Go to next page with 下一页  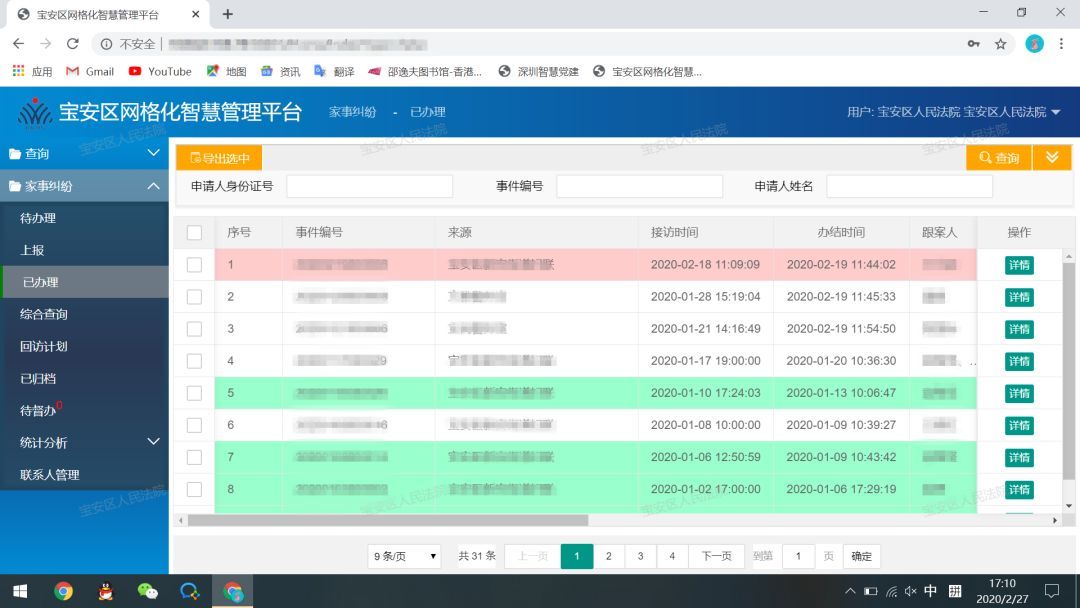(x=716, y=555)
